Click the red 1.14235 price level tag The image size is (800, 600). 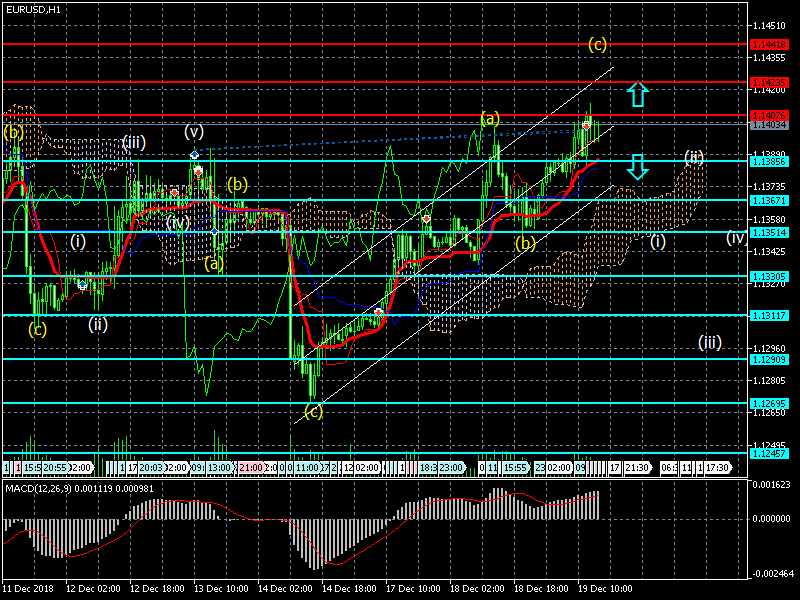click(769, 82)
